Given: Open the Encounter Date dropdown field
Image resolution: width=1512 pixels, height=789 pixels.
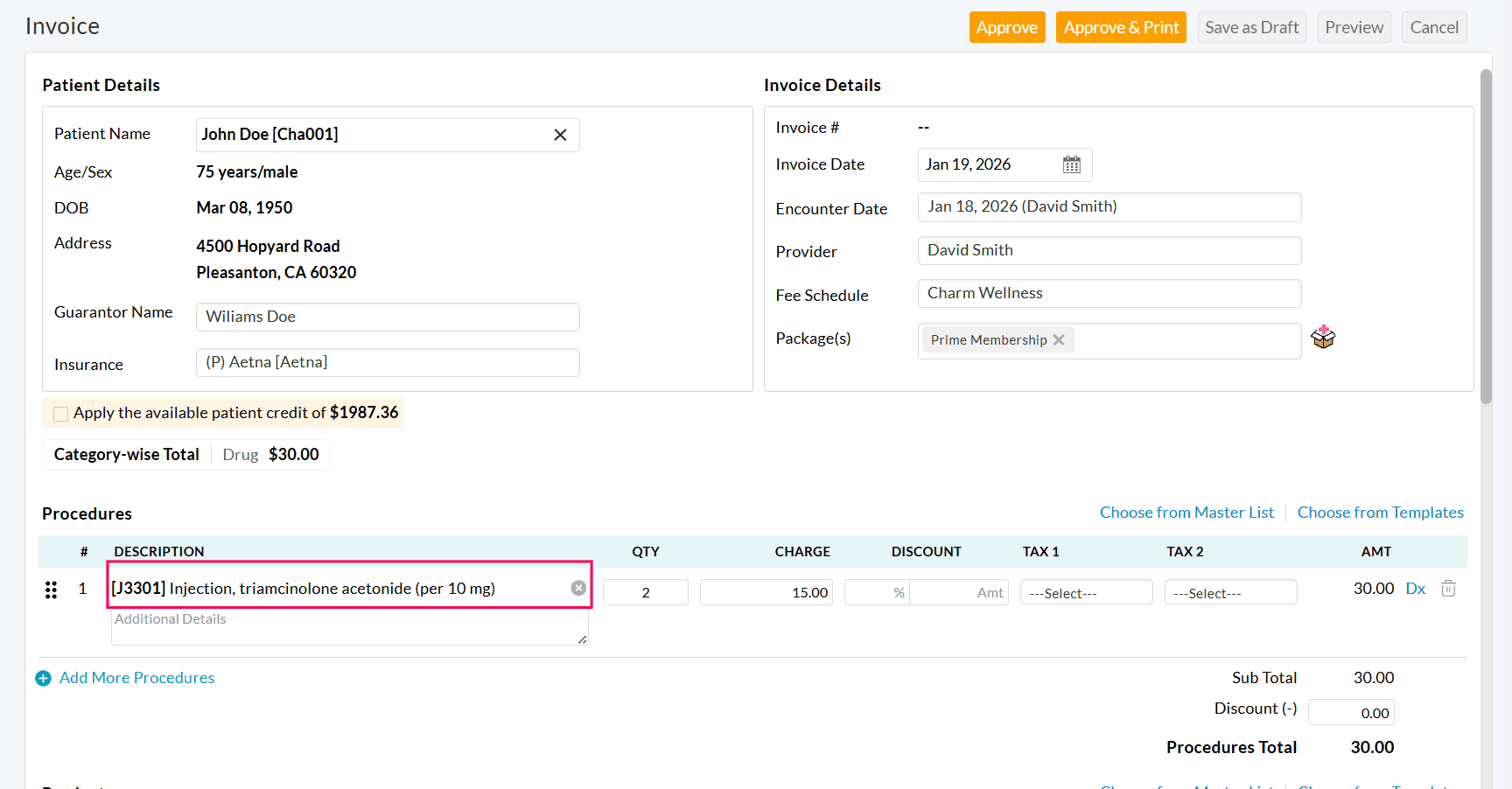Looking at the screenshot, I should (x=1109, y=207).
